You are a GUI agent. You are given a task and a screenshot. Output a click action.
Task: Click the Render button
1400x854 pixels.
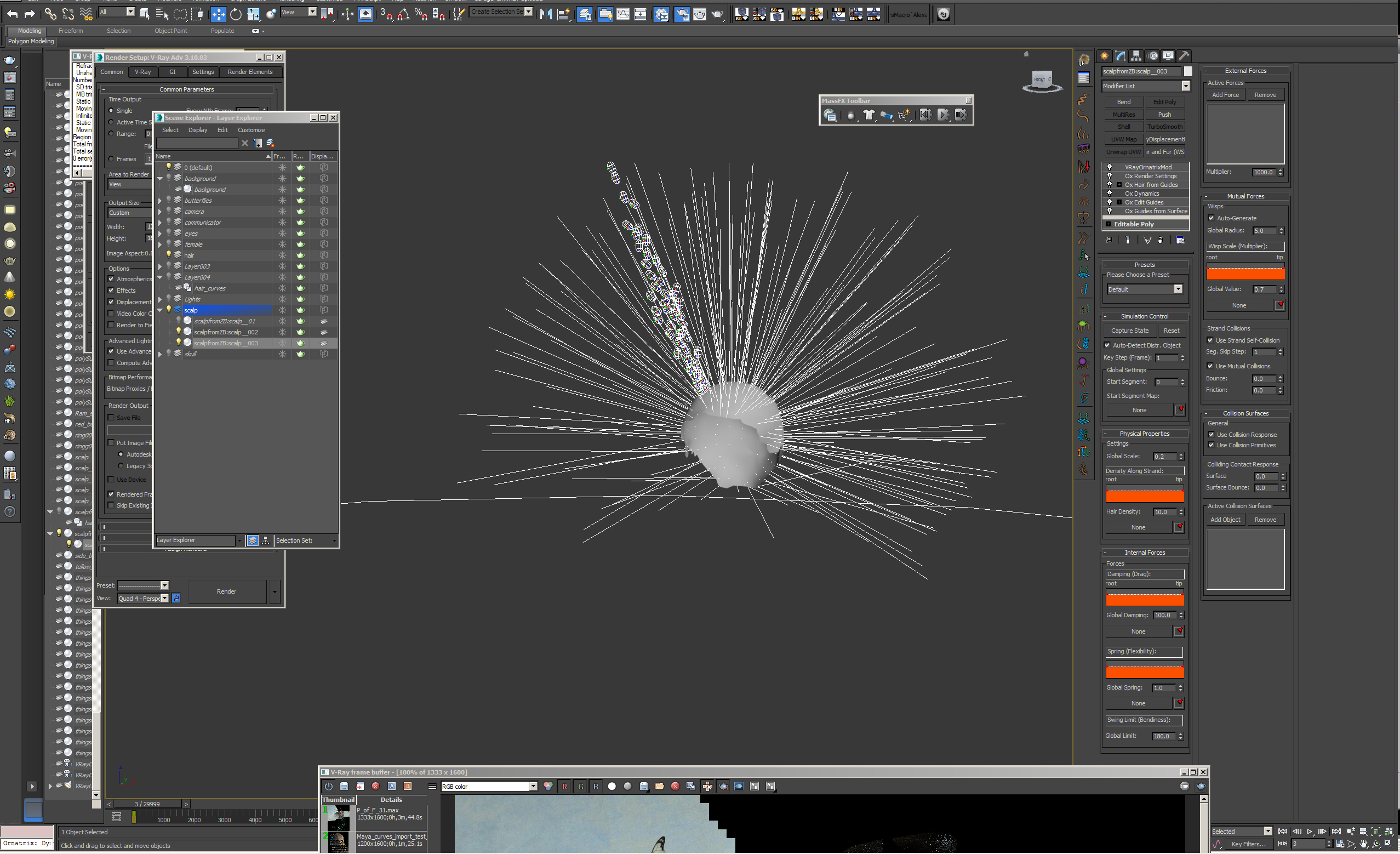(x=226, y=591)
